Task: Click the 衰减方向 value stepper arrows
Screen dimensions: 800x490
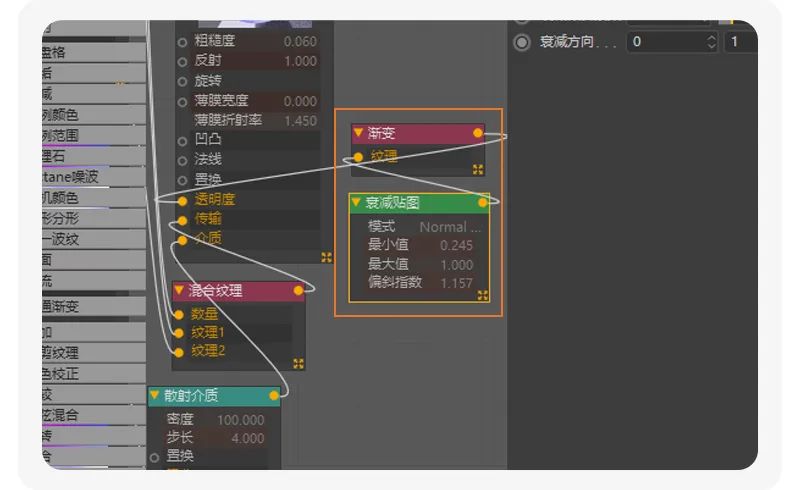Action: (x=711, y=42)
